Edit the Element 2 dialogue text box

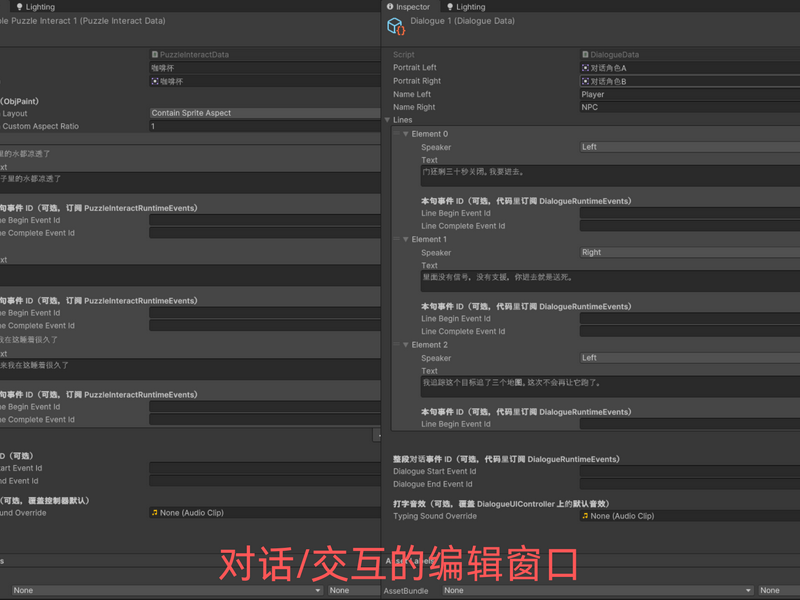click(610, 387)
